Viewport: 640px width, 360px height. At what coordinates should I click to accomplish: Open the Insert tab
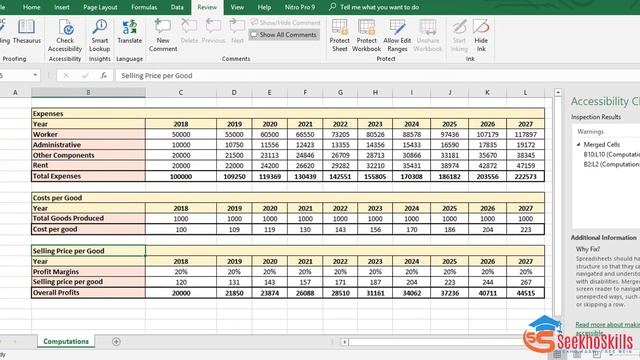tap(62, 7)
